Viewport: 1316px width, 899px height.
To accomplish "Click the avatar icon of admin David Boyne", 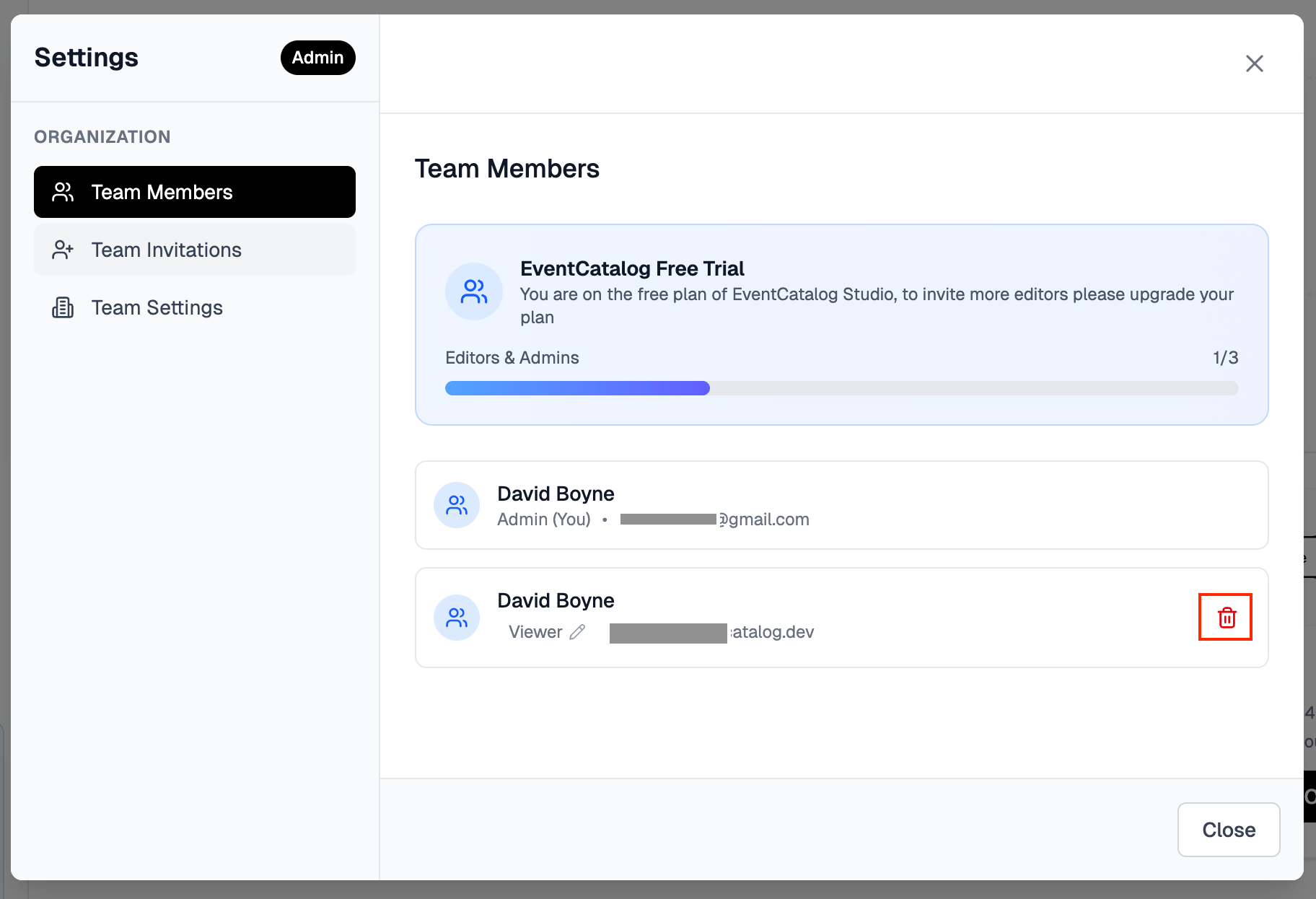I will pos(457,505).
